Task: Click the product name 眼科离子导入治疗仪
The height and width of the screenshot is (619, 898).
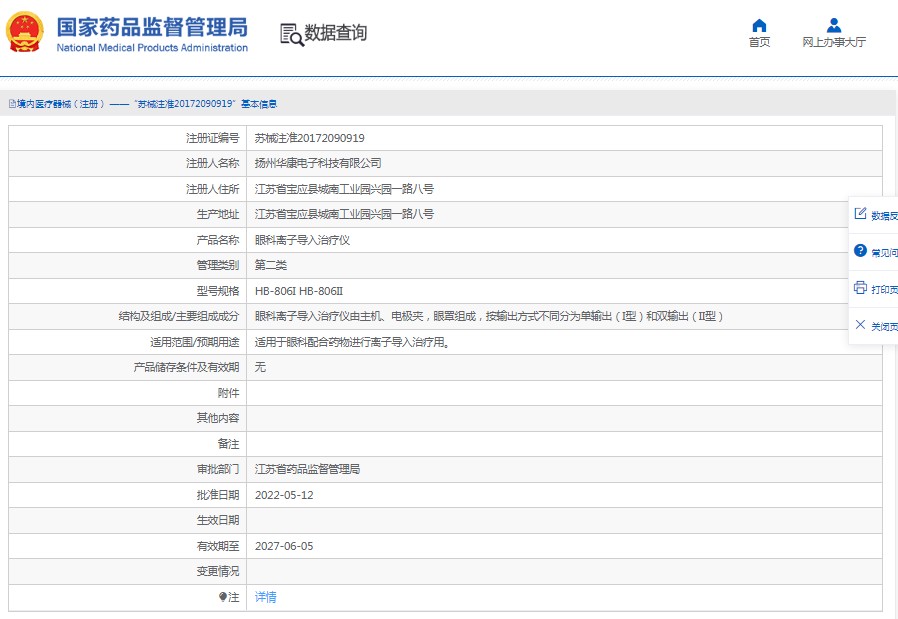Action: click(x=302, y=240)
